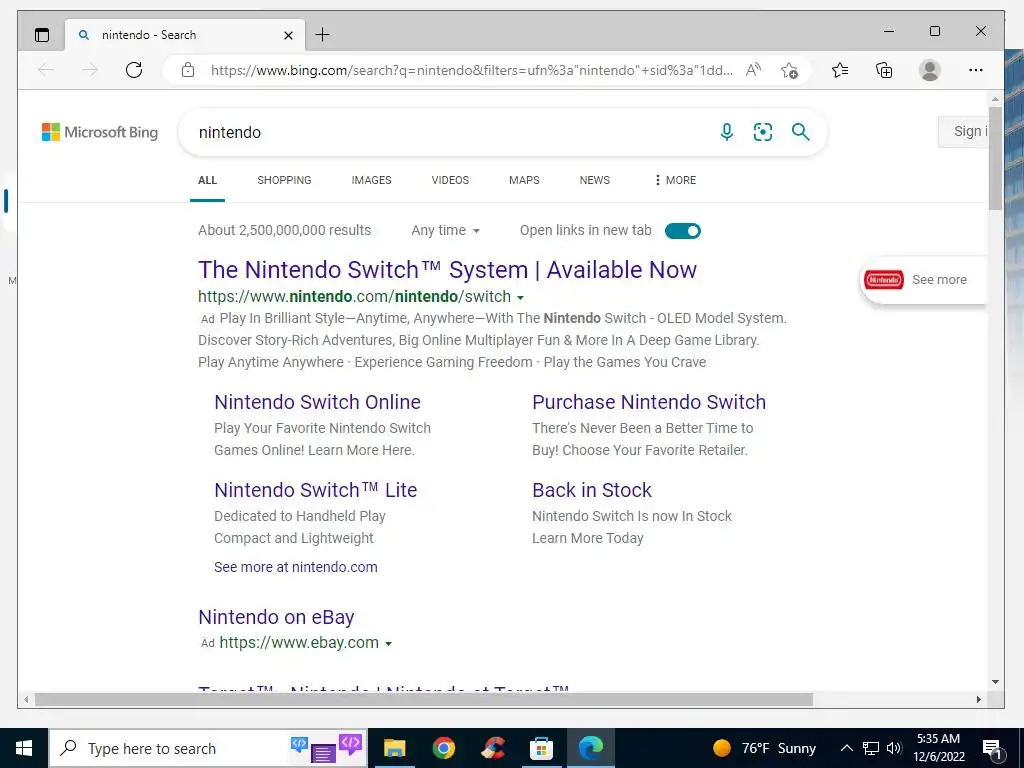Click the Nintendo logo See more card

pos(922,280)
